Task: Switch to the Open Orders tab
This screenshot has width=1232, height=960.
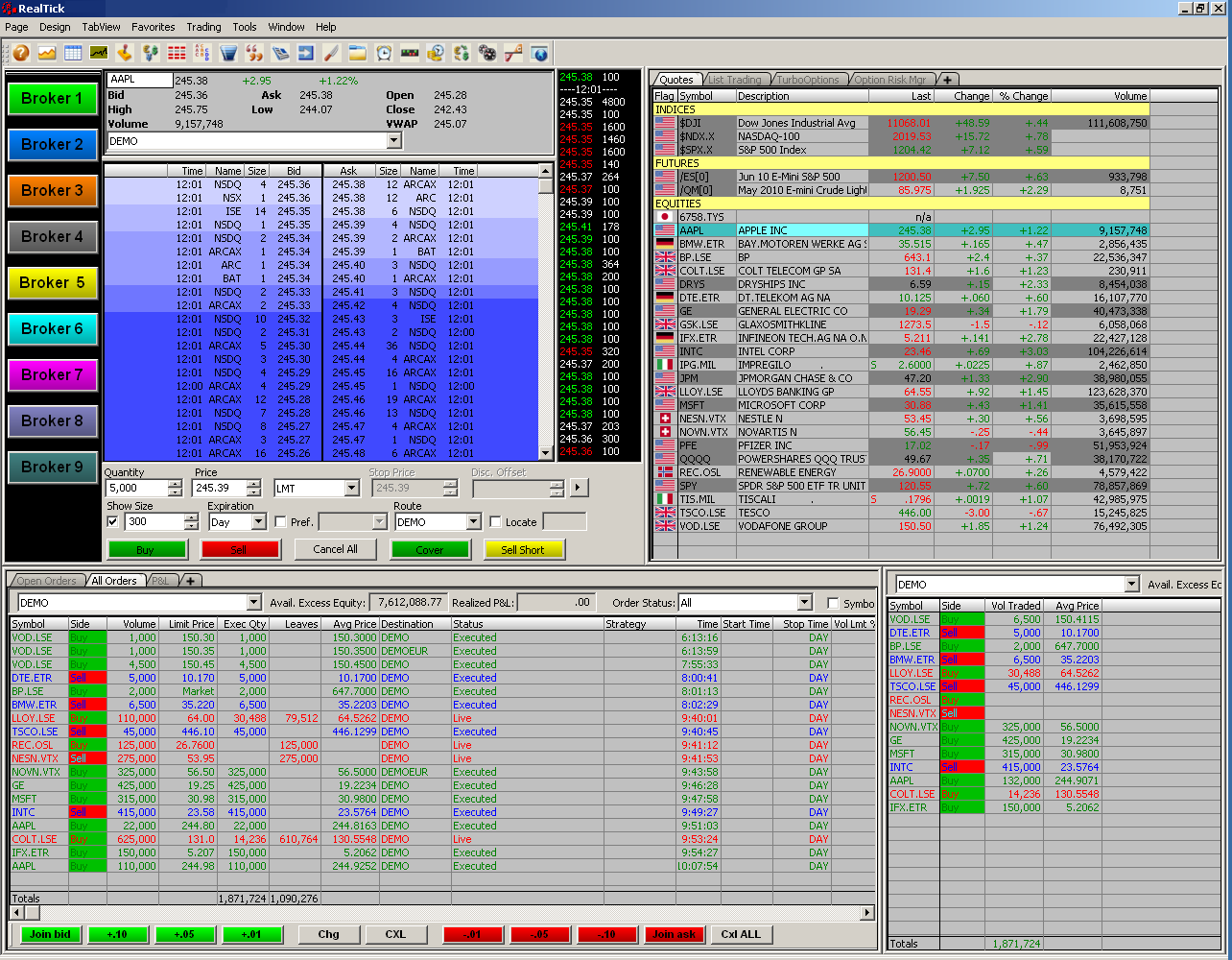Action: click(46, 581)
